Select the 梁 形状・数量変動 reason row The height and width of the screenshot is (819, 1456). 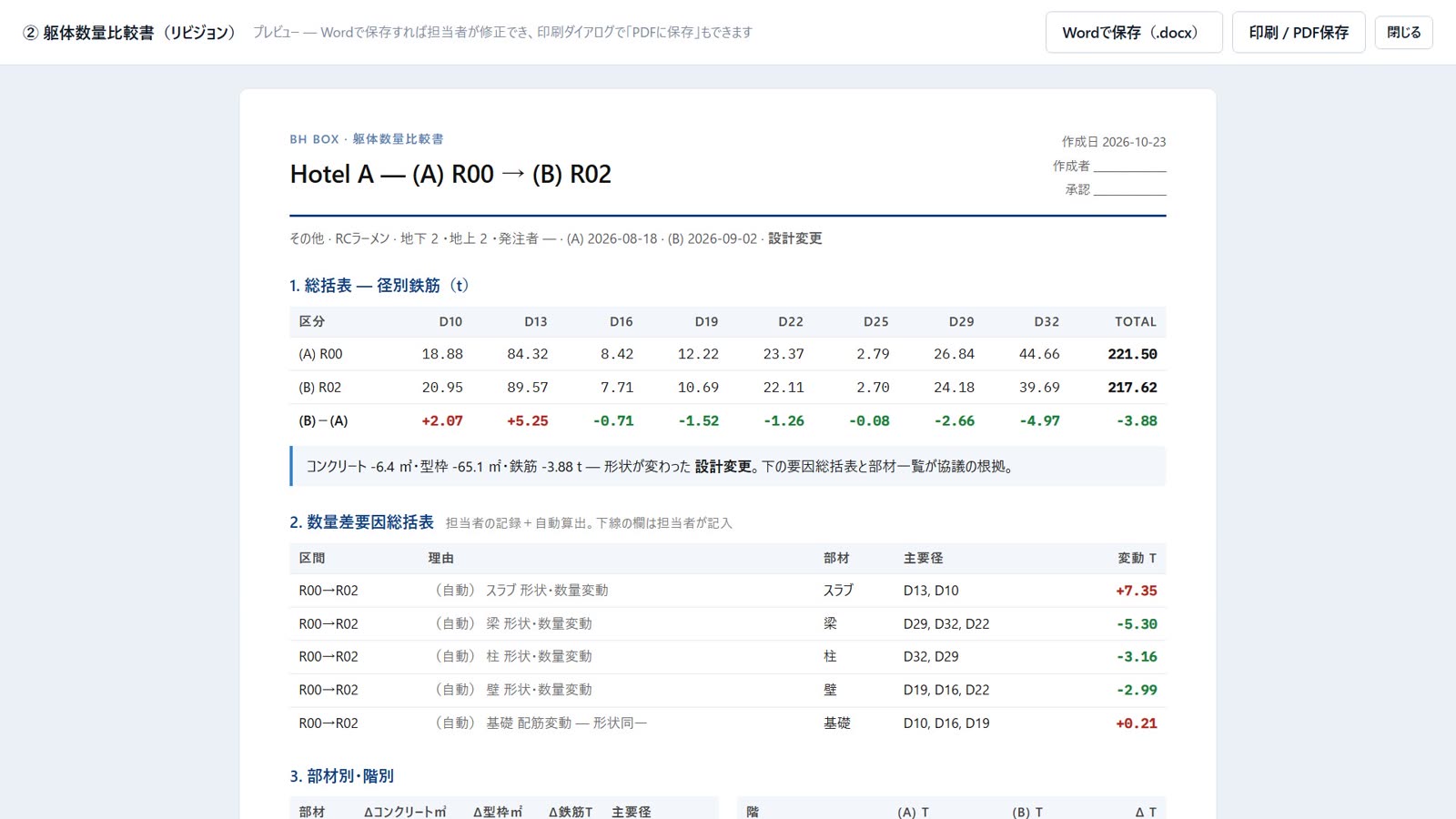point(727,624)
